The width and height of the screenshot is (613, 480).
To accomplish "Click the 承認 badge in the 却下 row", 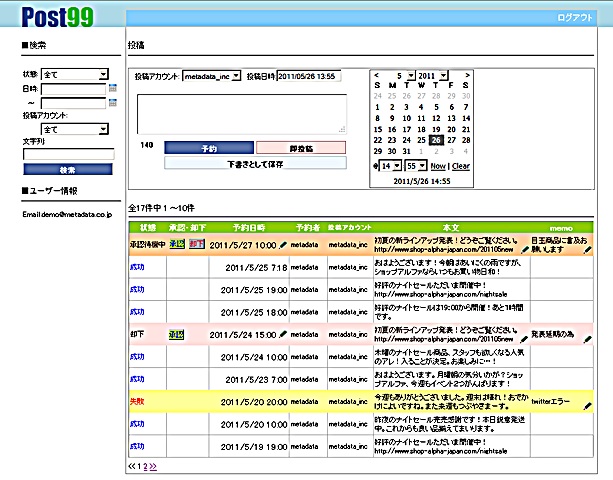I will click(x=176, y=333).
